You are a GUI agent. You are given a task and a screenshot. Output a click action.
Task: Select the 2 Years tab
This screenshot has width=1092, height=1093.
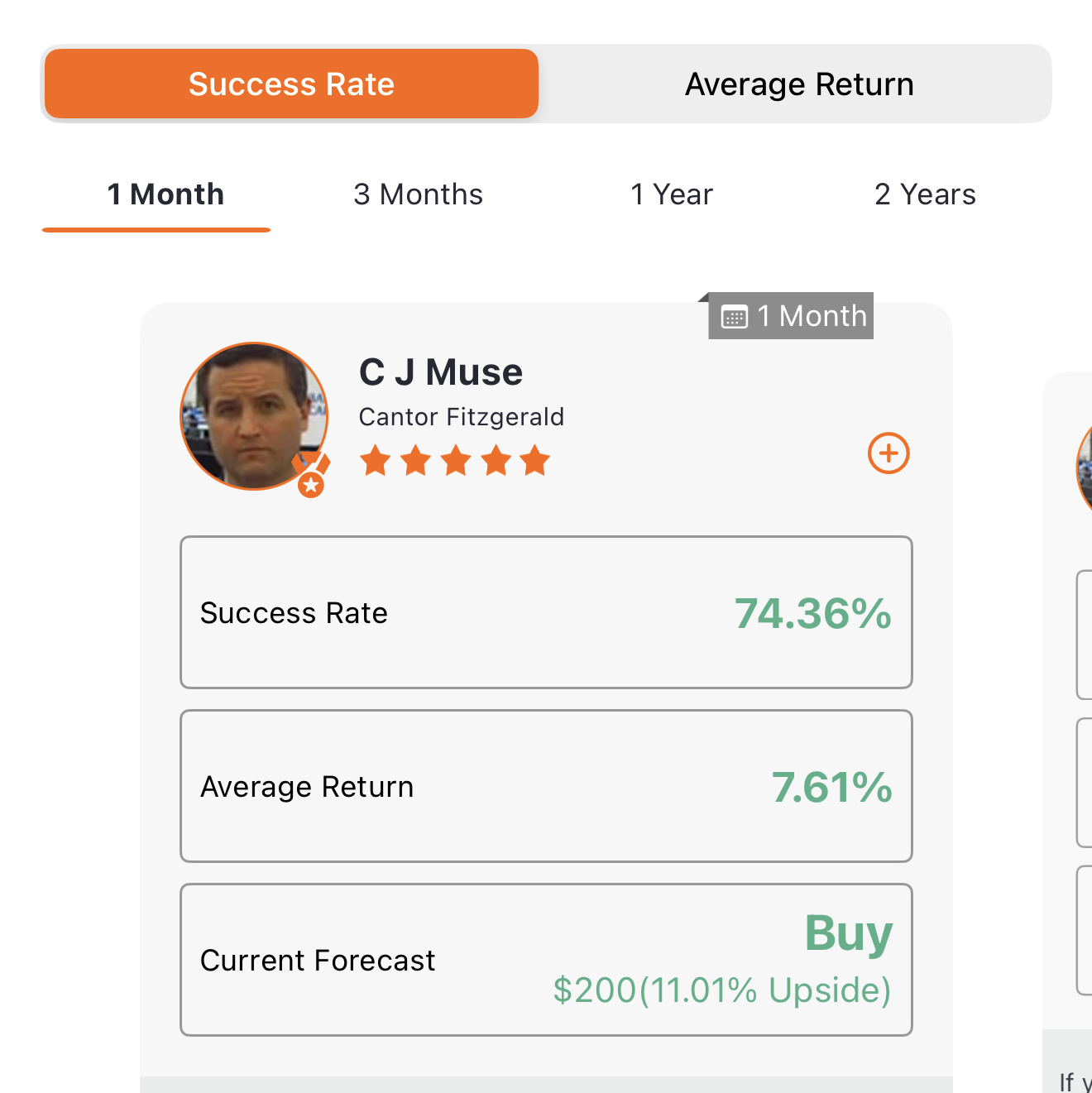pos(925,194)
